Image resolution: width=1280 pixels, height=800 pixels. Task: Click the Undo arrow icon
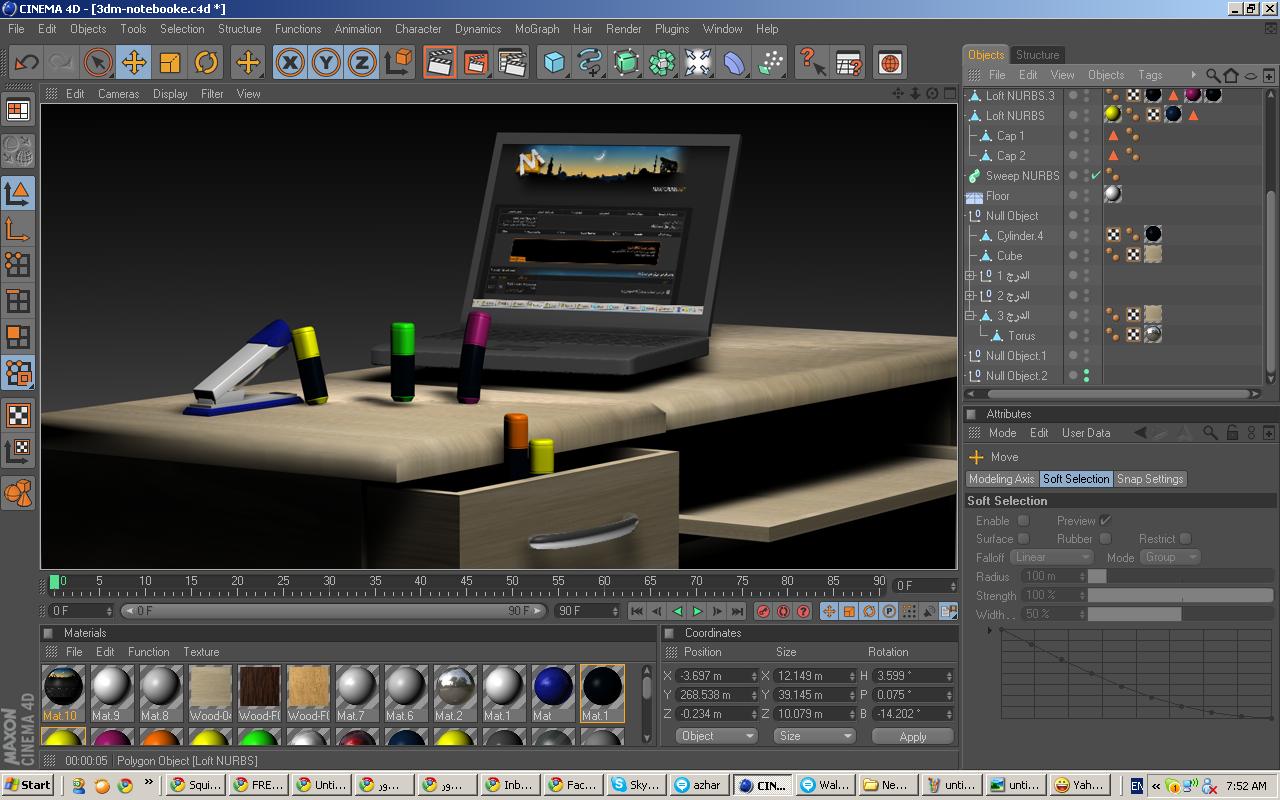26,63
